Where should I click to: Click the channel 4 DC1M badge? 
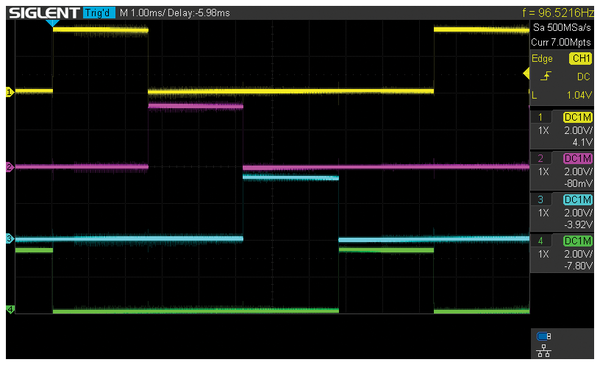tap(577, 241)
